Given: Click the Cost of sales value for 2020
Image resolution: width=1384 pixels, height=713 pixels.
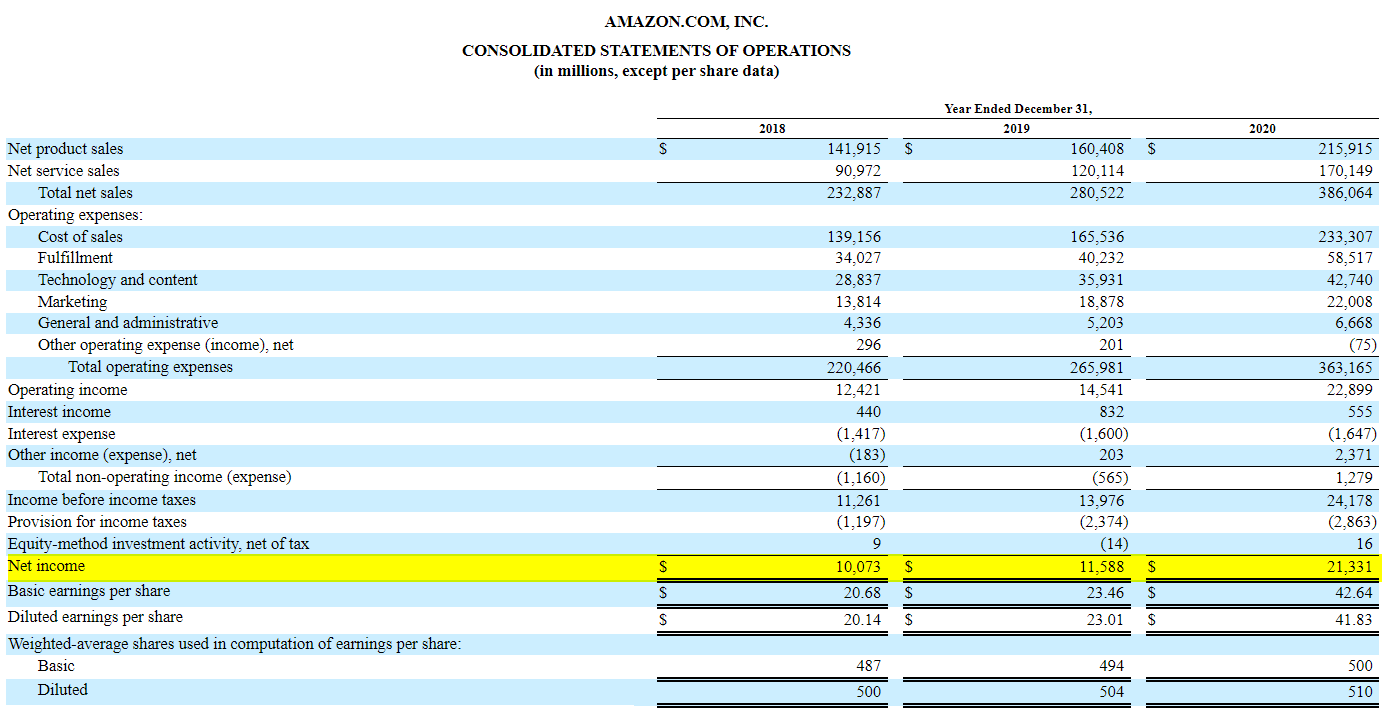Looking at the screenshot, I should coord(1348,236).
